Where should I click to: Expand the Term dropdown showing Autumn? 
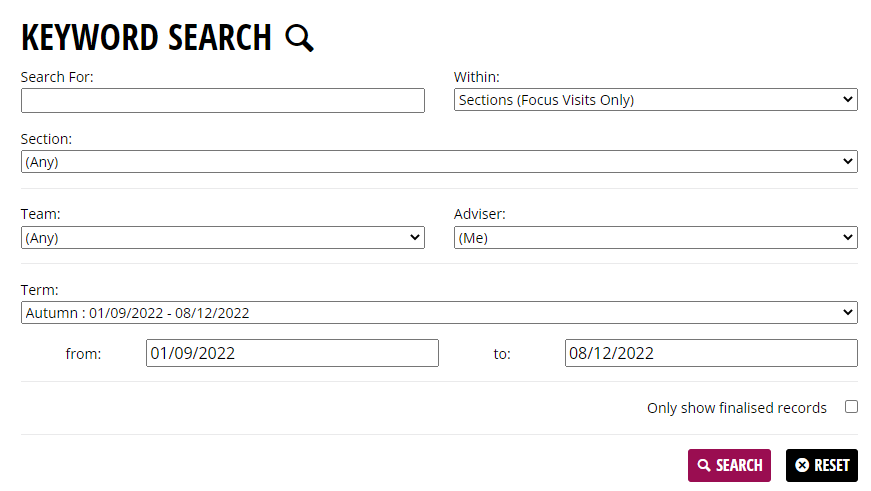439,313
